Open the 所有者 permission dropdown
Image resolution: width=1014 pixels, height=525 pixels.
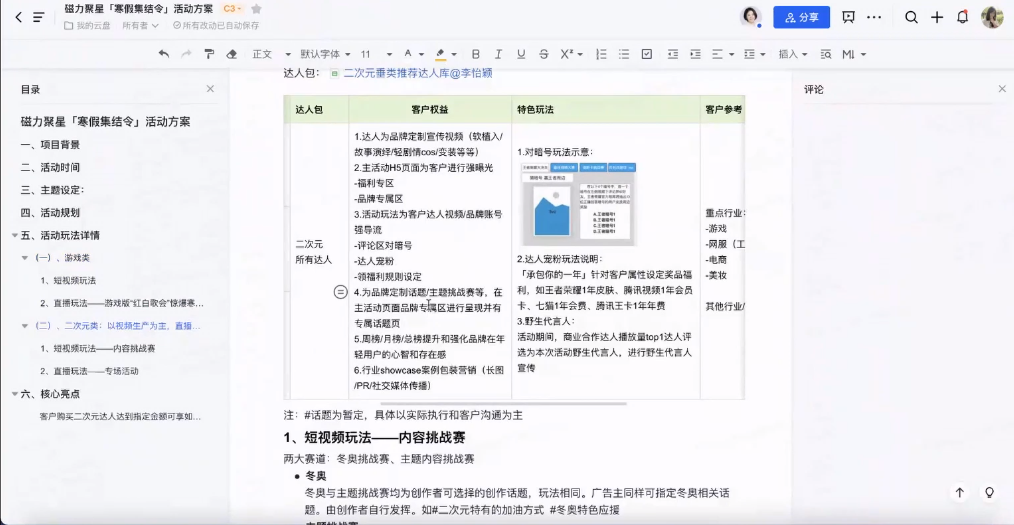pyautogui.click(x=140, y=25)
